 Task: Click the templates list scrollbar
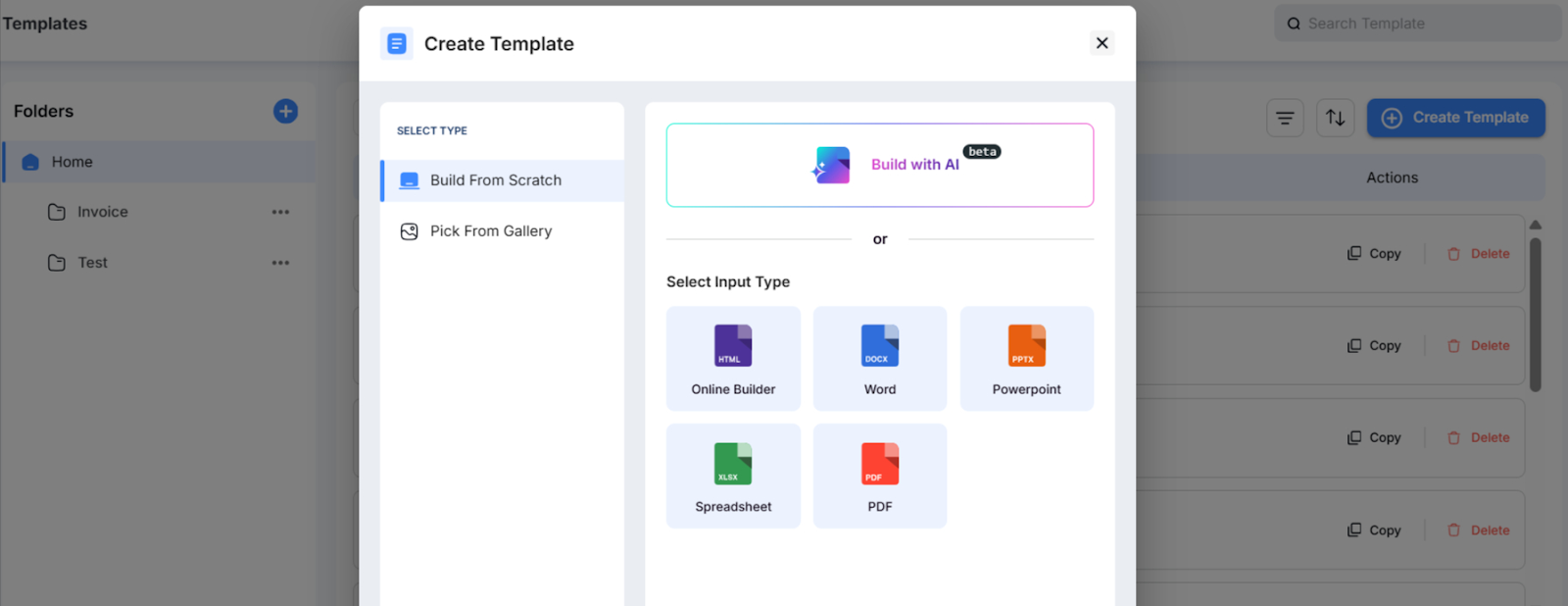click(x=1536, y=315)
